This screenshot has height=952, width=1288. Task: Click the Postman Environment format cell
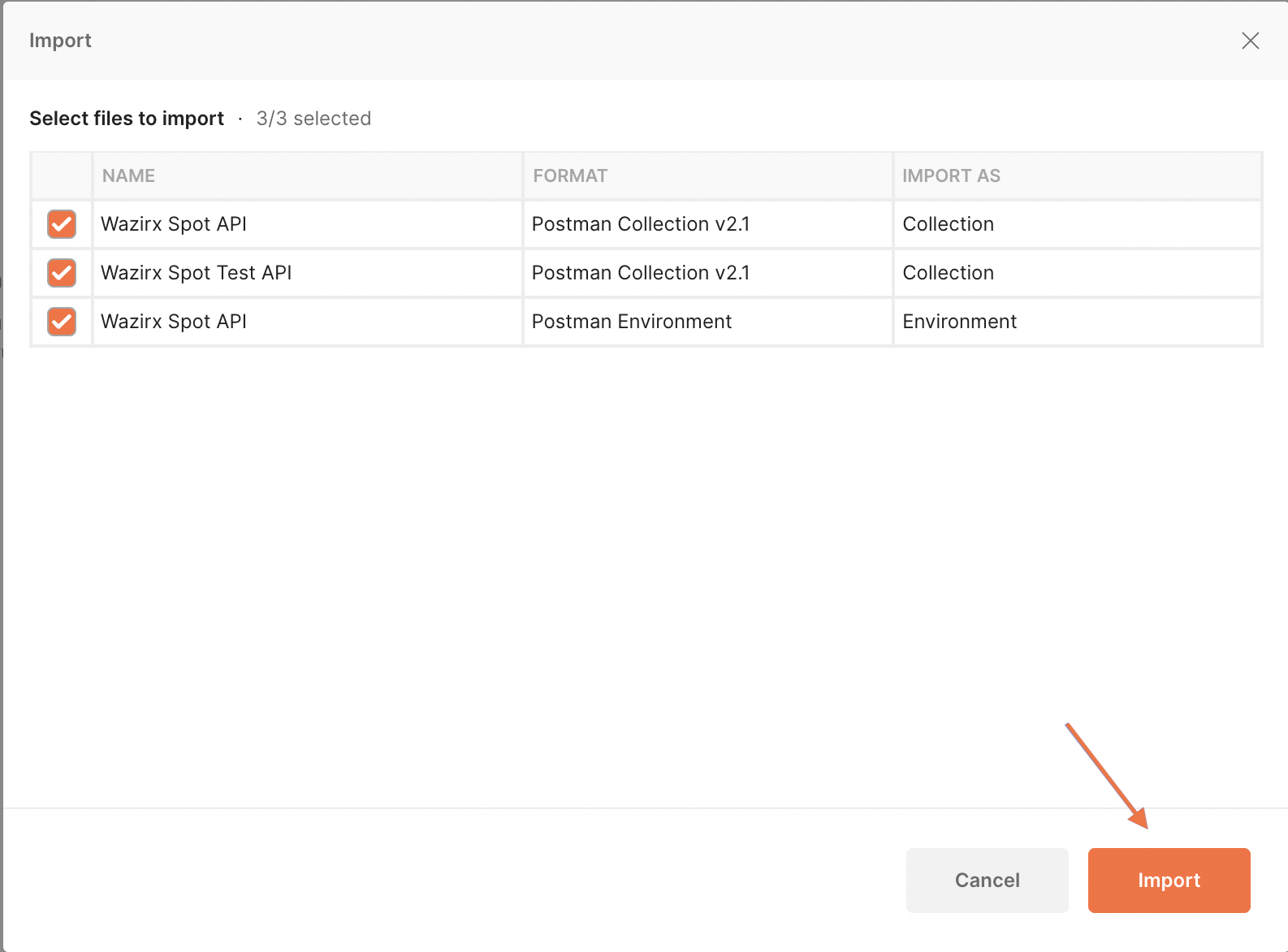pyautogui.click(x=707, y=322)
